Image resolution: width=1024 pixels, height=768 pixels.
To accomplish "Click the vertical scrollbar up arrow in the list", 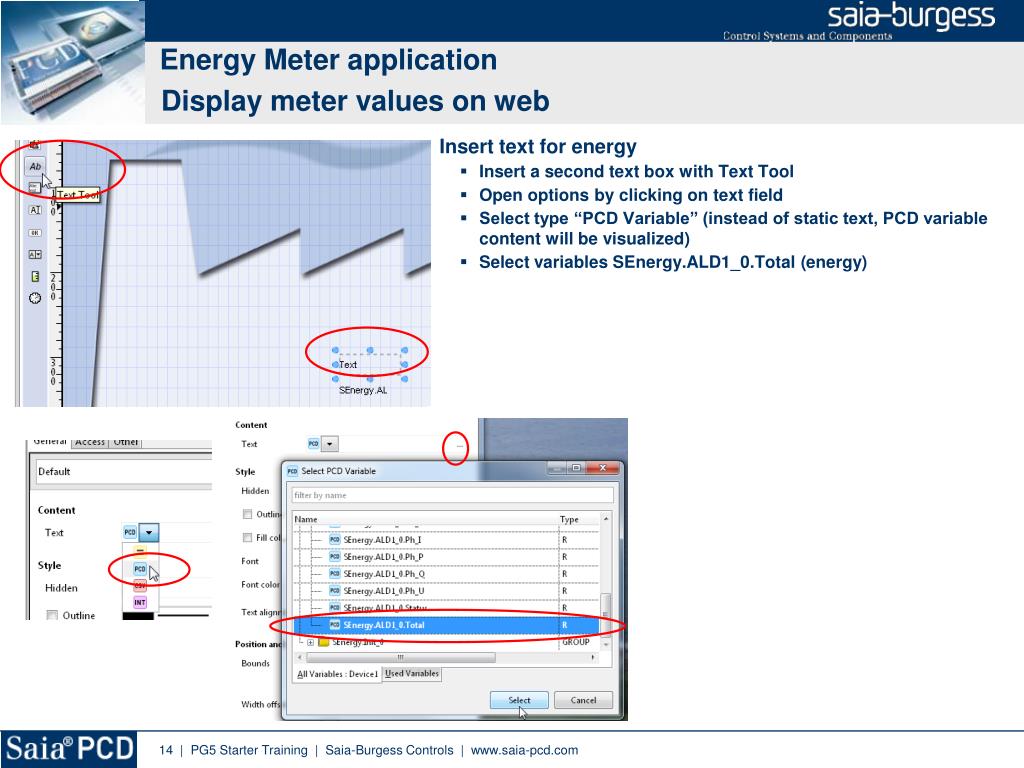I will [x=606, y=519].
